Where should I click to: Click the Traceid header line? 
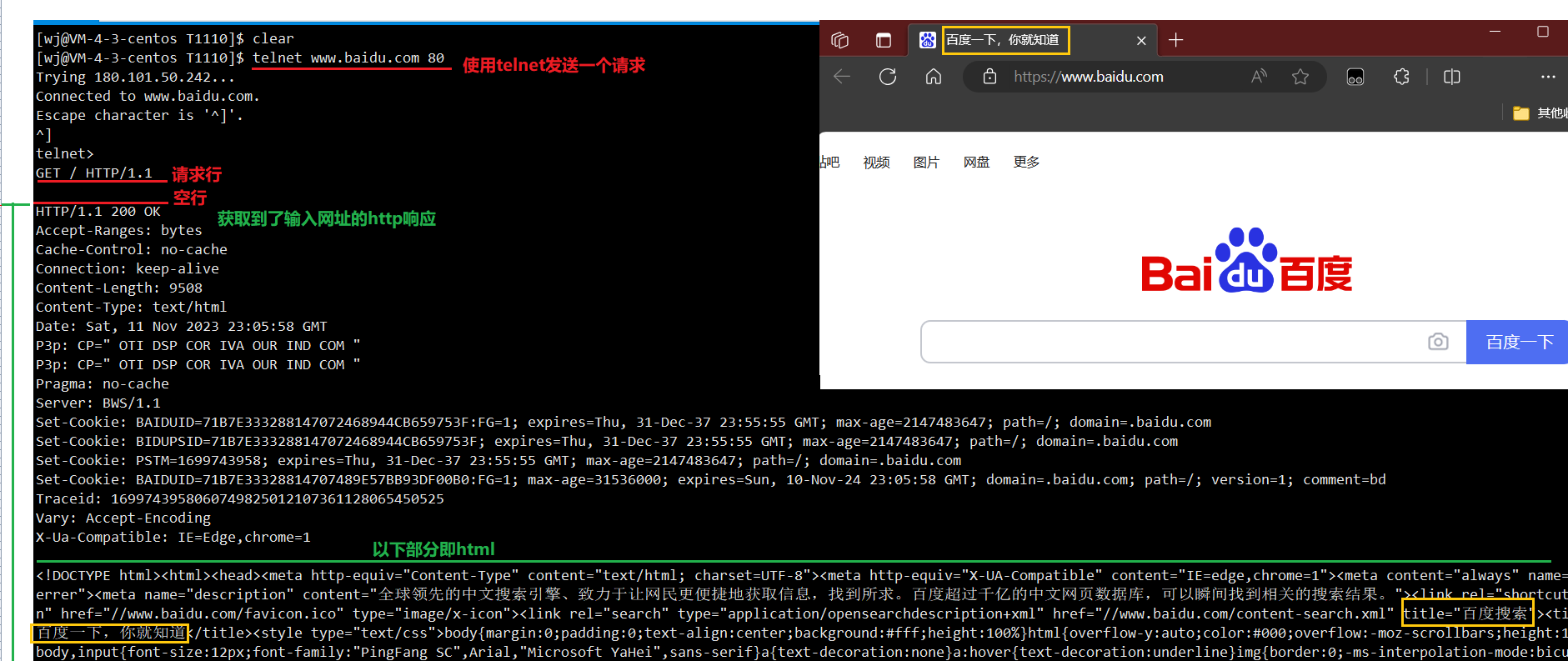tap(240, 498)
